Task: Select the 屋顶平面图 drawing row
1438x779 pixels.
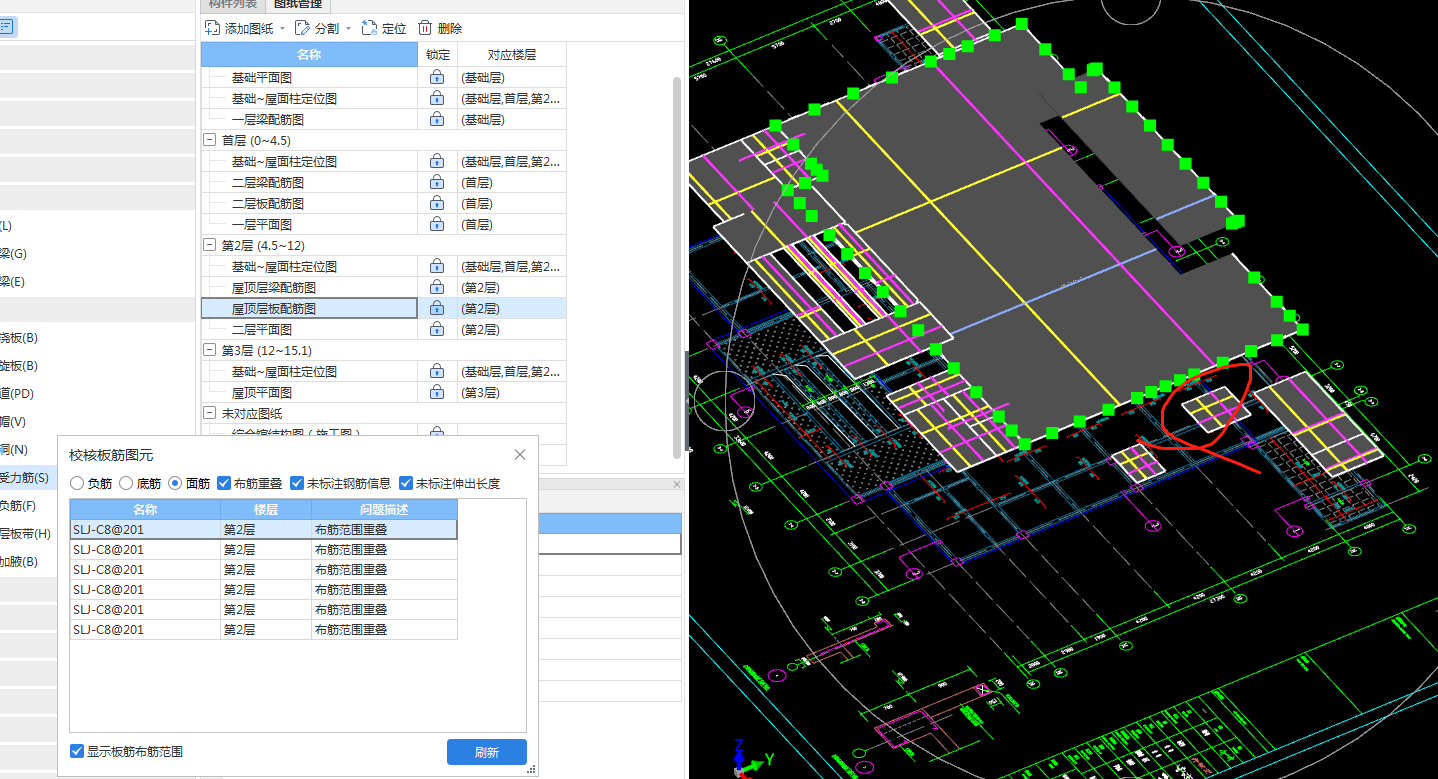Action: coord(309,392)
